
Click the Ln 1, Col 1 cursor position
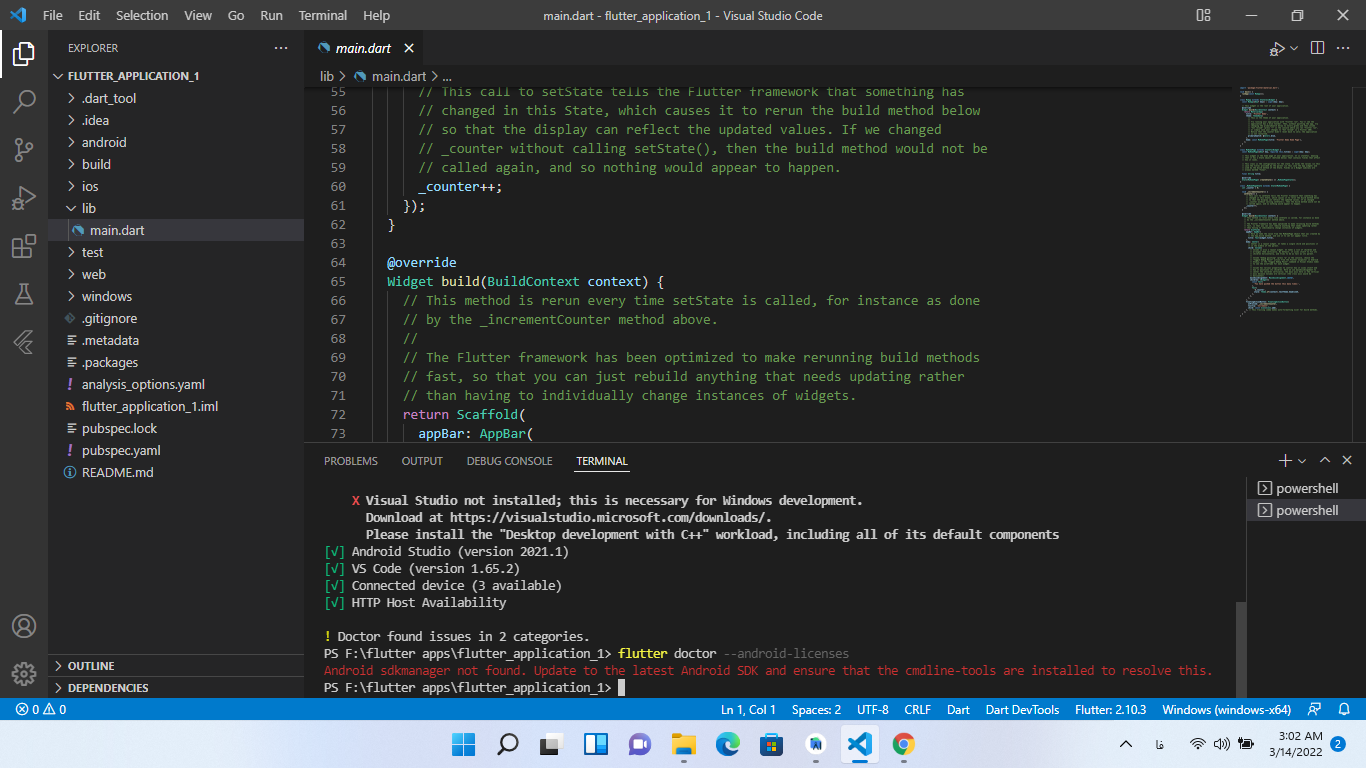pyautogui.click(x=748, y=709)
